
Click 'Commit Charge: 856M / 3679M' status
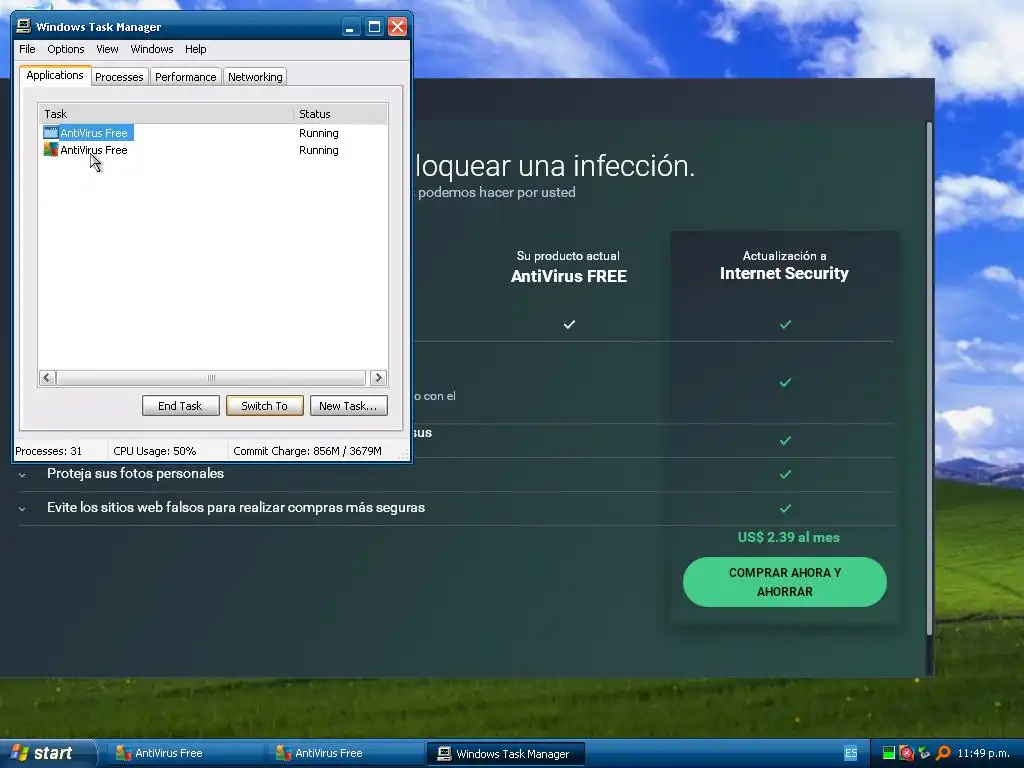click(x=307, y=451)
